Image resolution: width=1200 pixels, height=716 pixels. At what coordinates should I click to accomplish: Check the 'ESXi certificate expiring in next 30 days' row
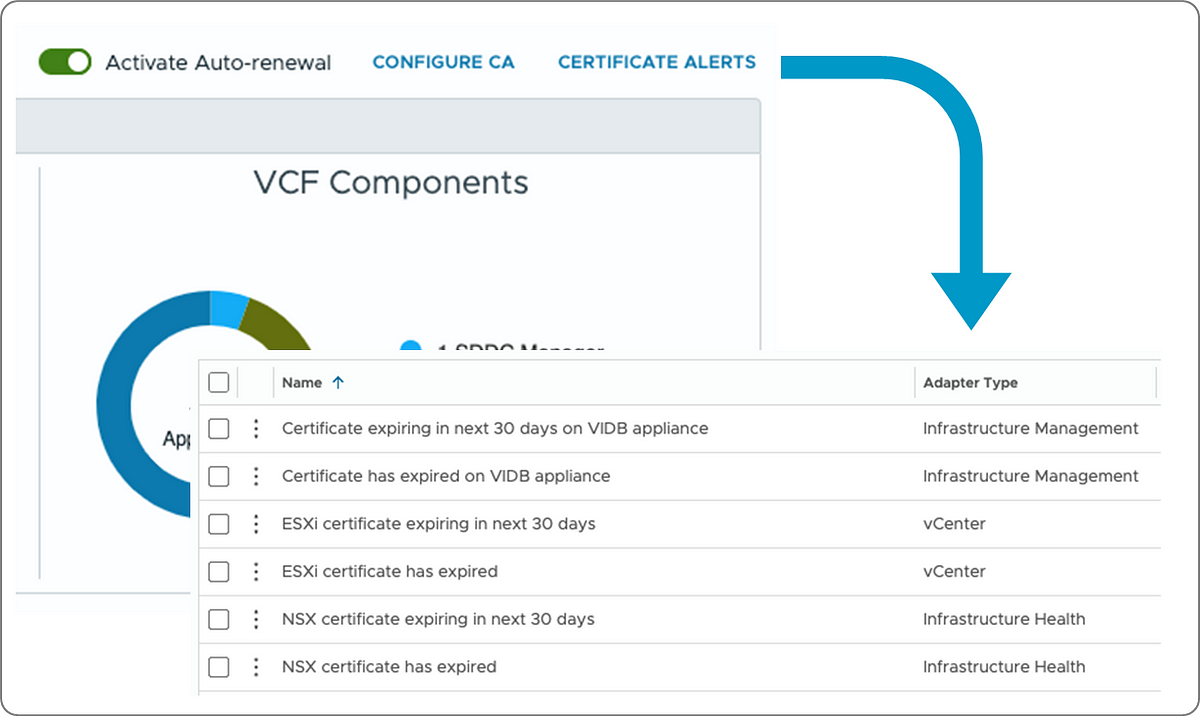(x=219, y=524)
